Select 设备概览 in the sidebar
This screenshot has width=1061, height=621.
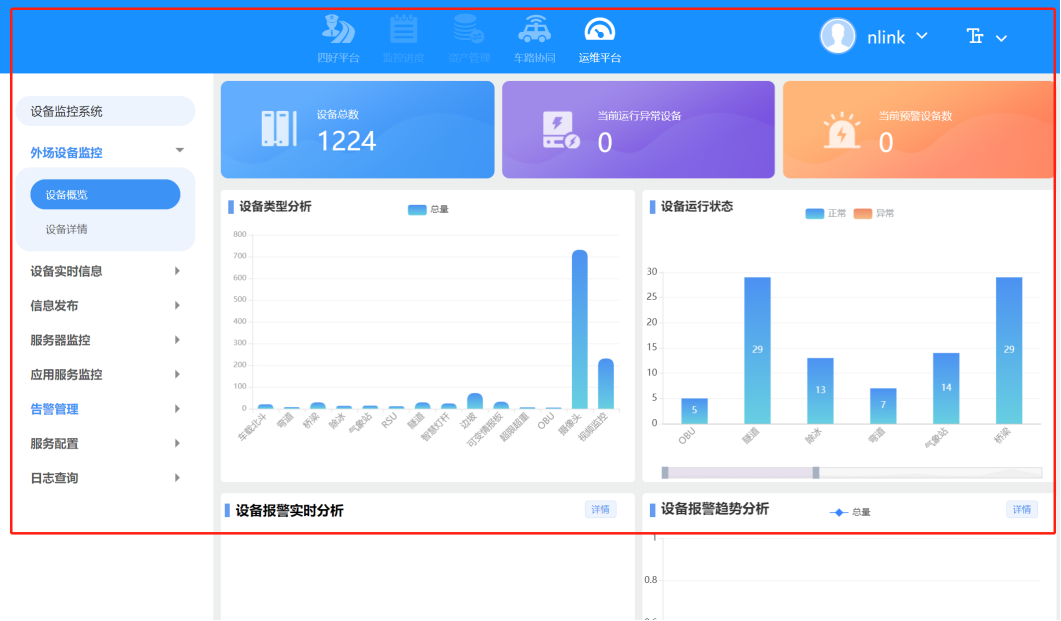click(105, 195)
